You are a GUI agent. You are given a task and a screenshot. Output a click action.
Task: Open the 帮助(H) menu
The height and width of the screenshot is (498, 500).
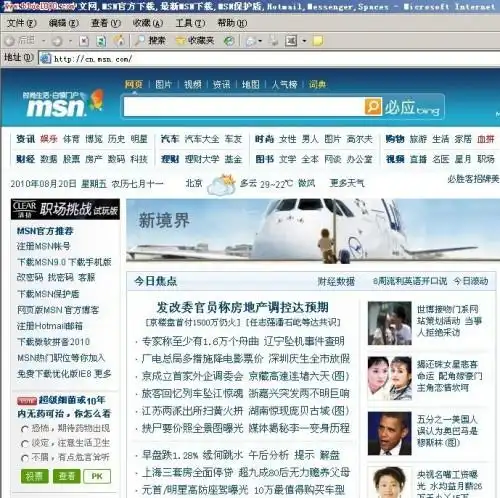tap(232, 23)
